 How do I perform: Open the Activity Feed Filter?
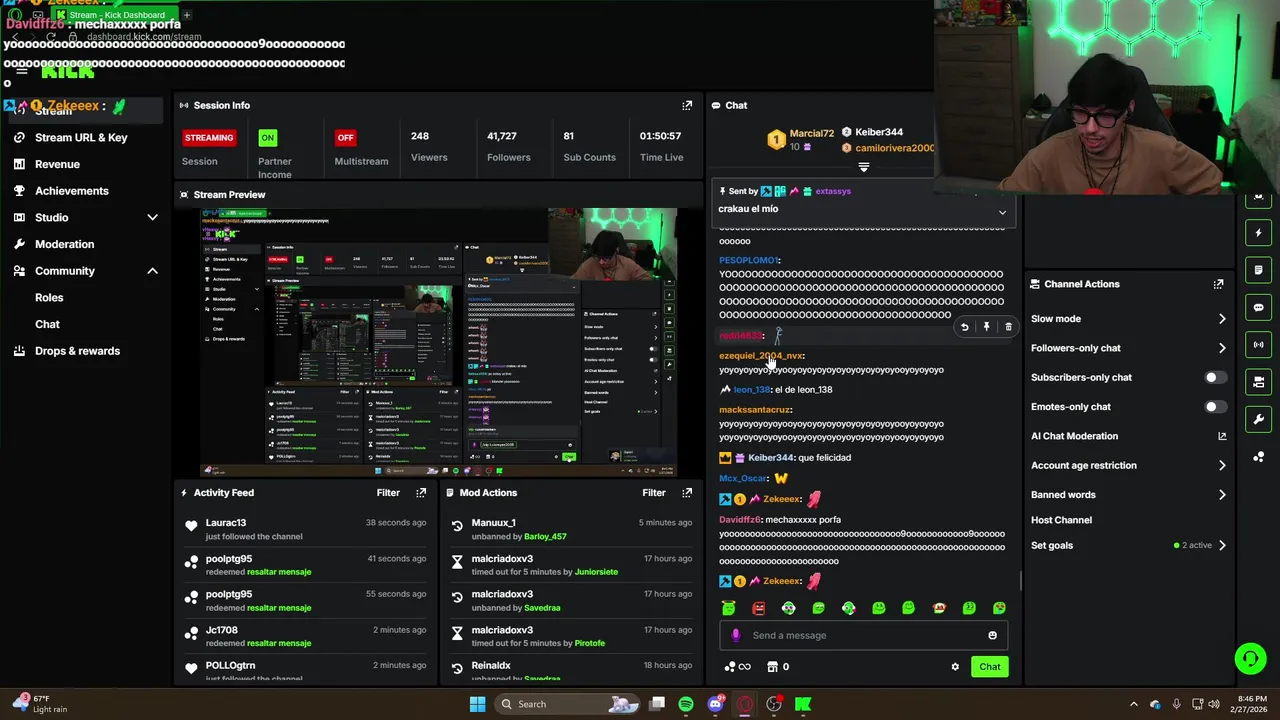click(x=388, y=493)
